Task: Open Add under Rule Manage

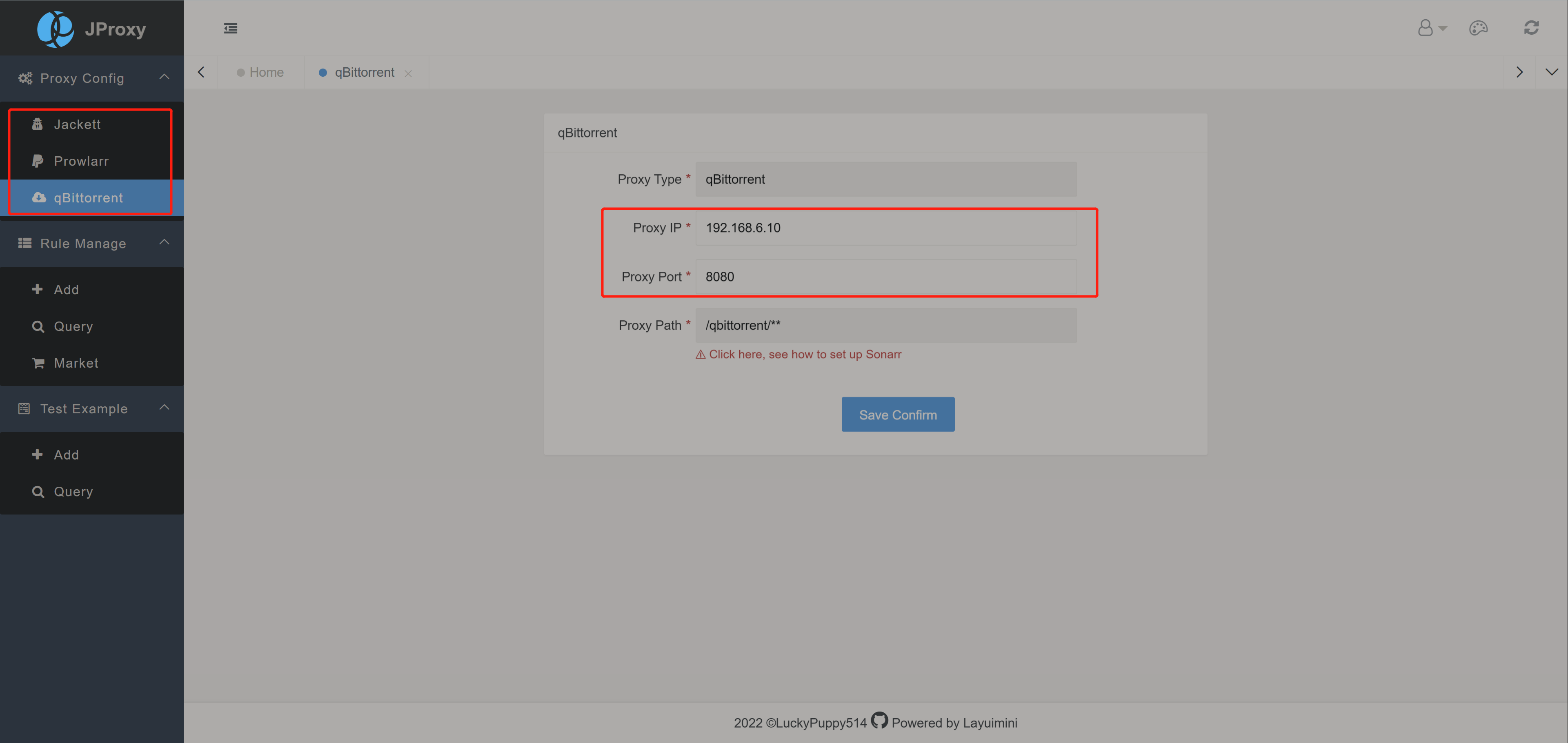Action: (66, 290)
